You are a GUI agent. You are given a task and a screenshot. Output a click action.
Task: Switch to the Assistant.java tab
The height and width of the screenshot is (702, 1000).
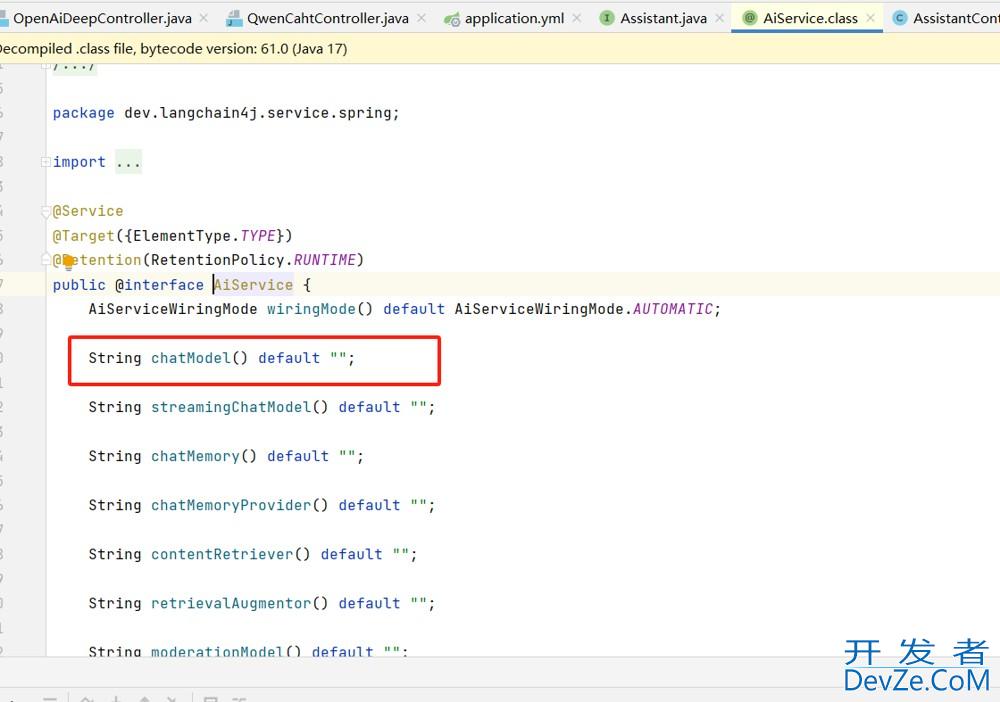coord(663,18)
